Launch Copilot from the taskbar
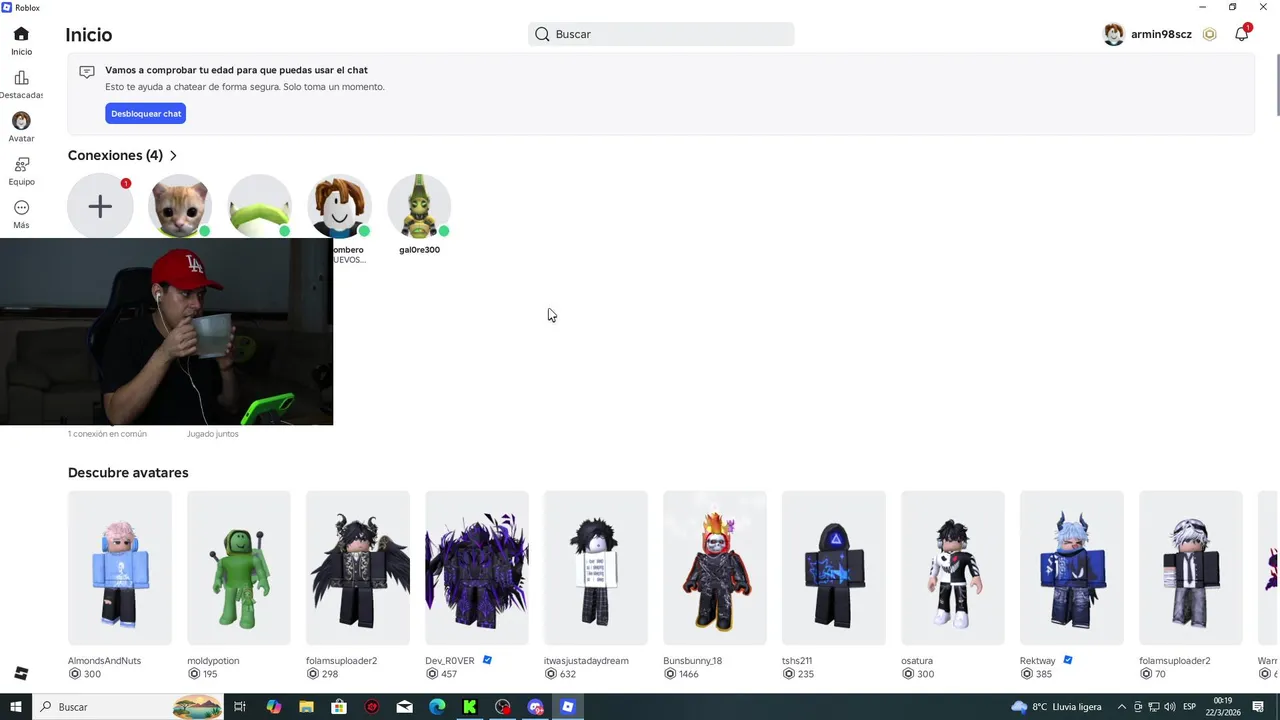The width and height of the screenshot is (1280, 720). pyautogui.click(x=274, y=707)
